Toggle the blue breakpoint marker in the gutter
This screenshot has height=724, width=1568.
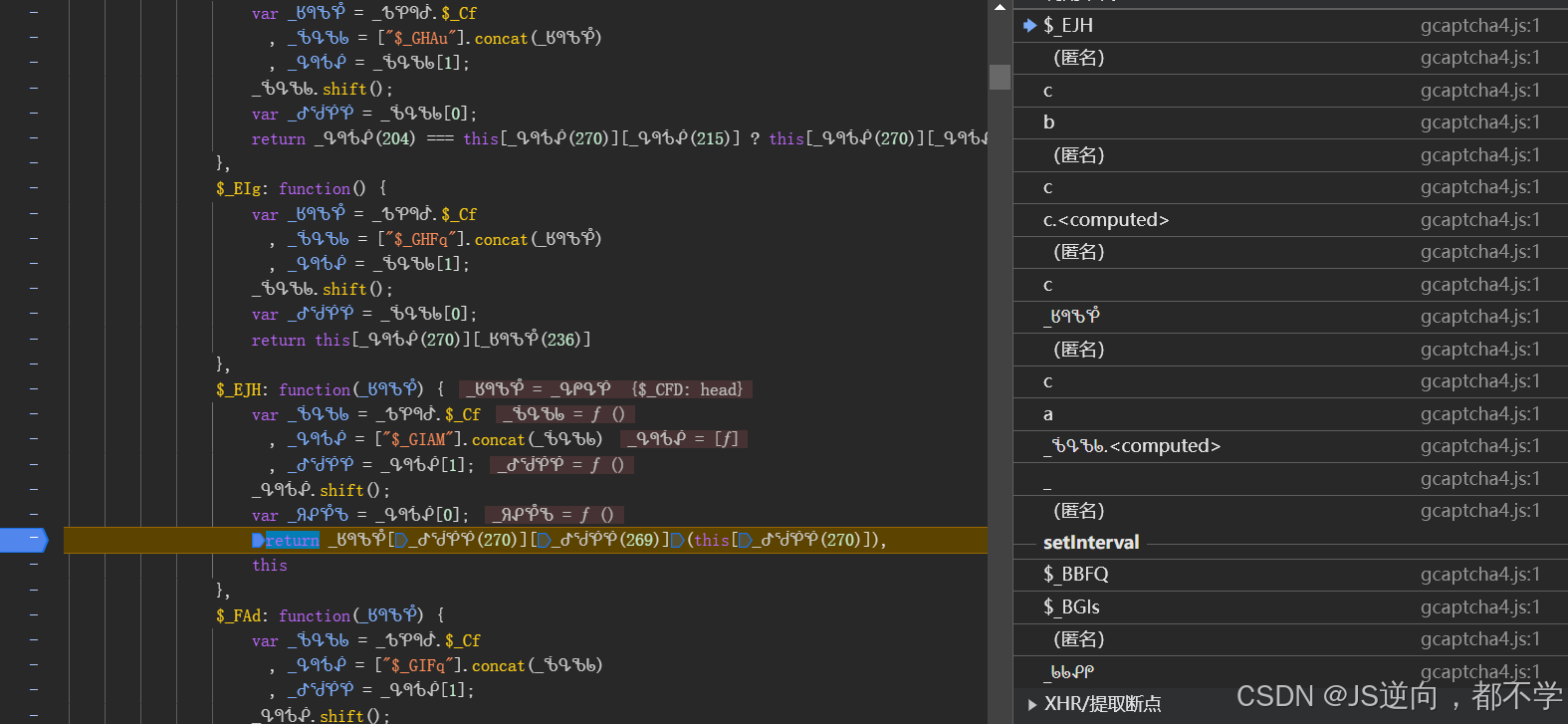coord(24,540)
